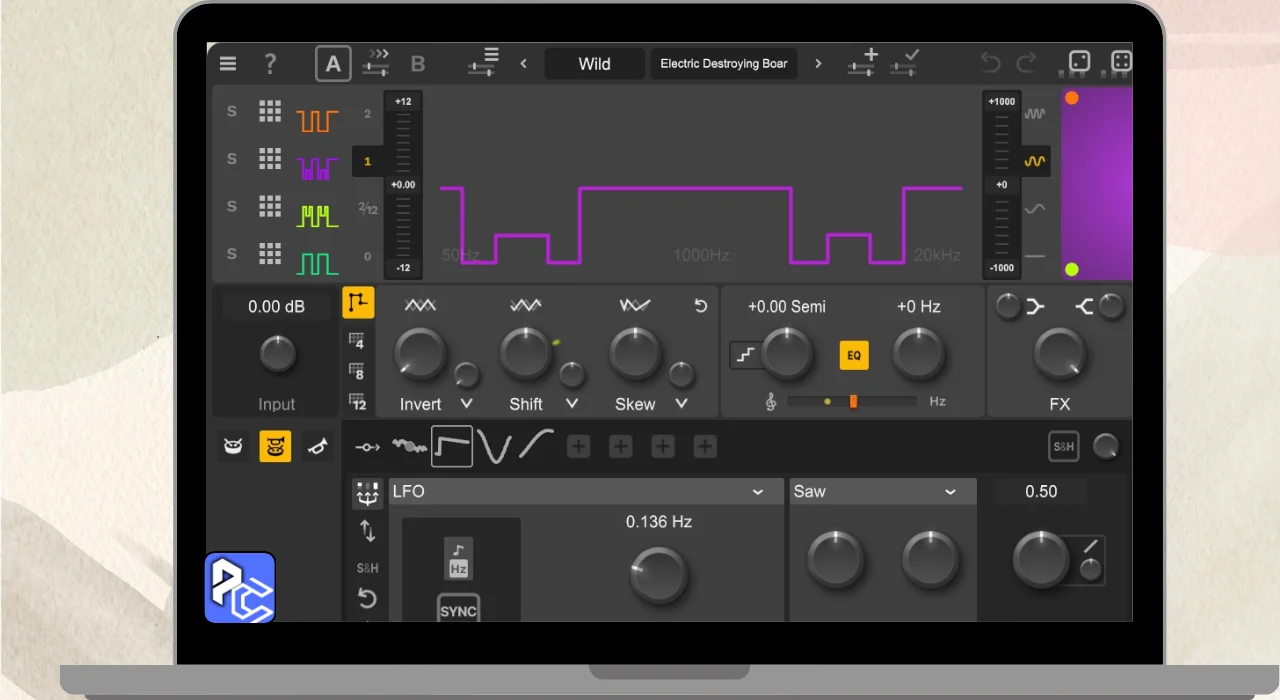Screen dimensions: 1280x700
Task: Toggle the yellow EQ button
Action: pyautogui.click(x=854, y=355)
